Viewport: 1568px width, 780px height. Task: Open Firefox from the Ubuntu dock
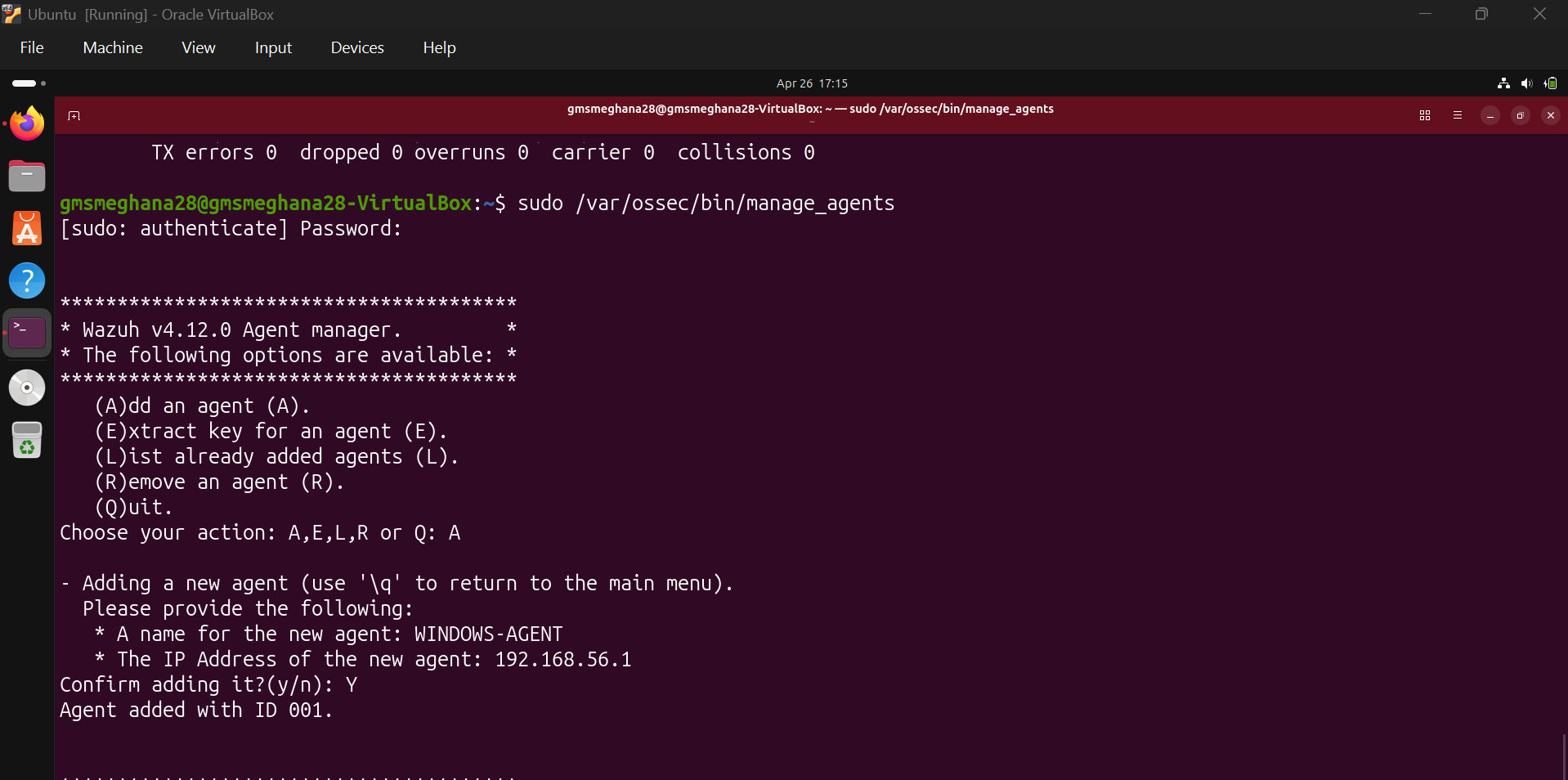click(x=27, y=123)
